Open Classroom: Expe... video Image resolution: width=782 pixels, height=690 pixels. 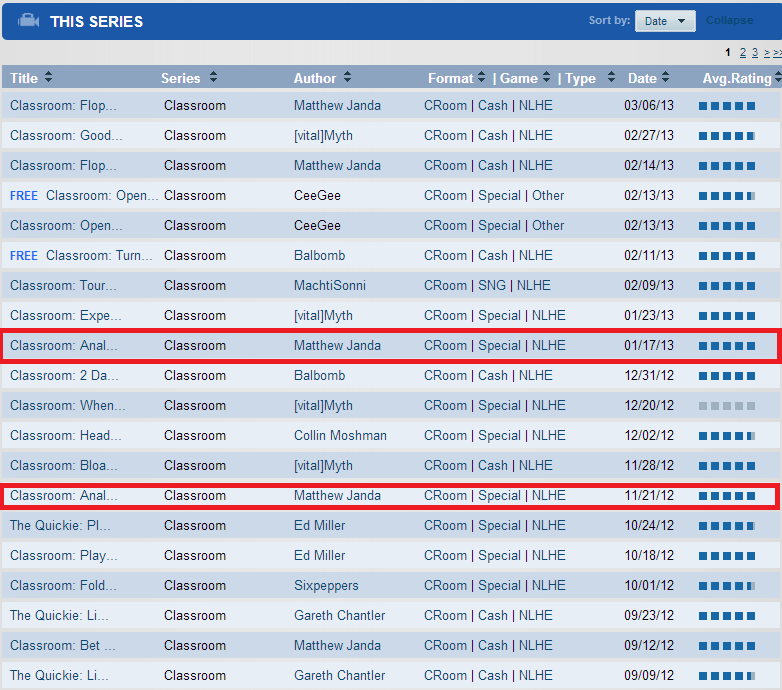click(65, 316)
